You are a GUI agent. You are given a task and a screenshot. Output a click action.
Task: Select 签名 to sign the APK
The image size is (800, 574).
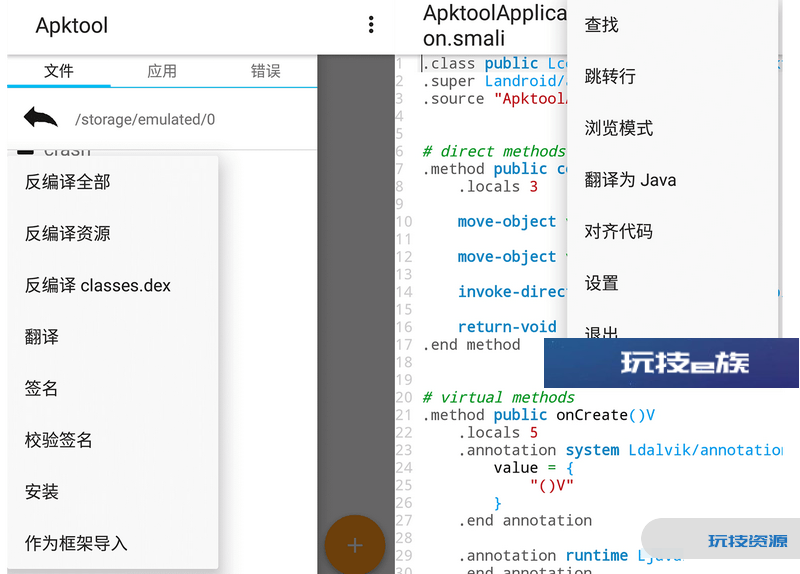point(113,388)
